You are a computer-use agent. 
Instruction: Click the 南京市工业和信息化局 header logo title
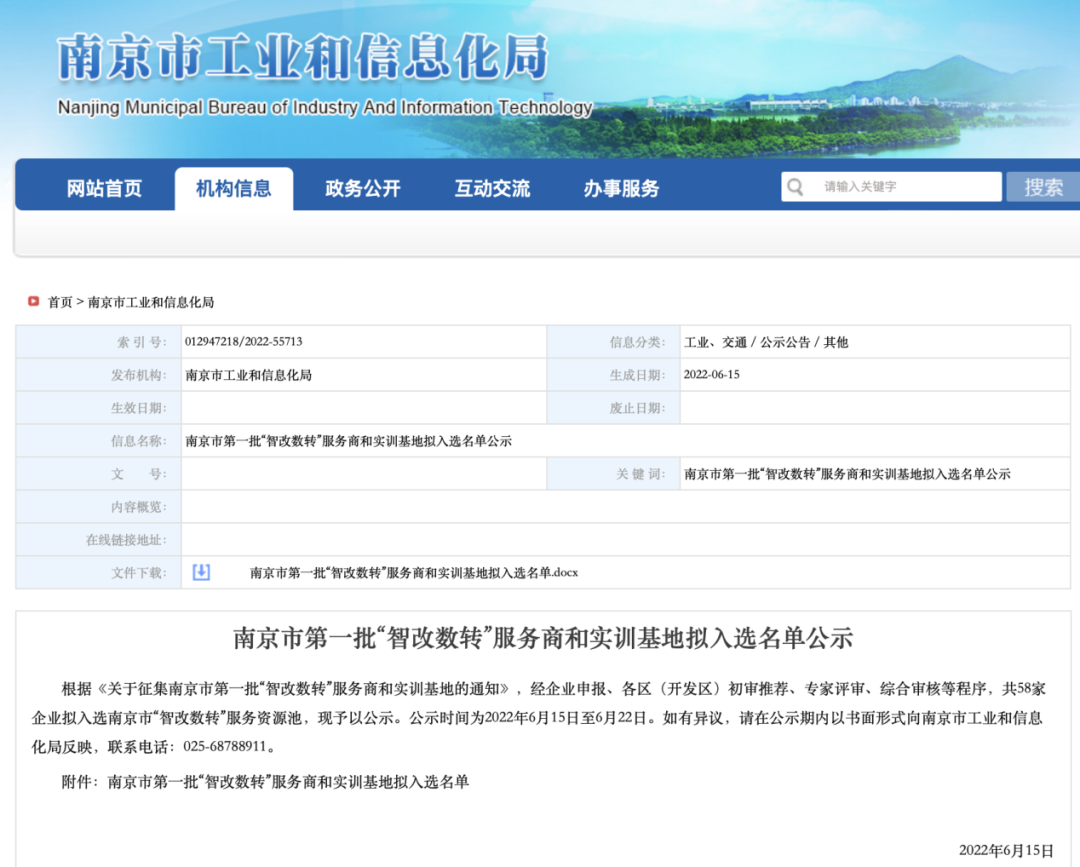point(303,57)
